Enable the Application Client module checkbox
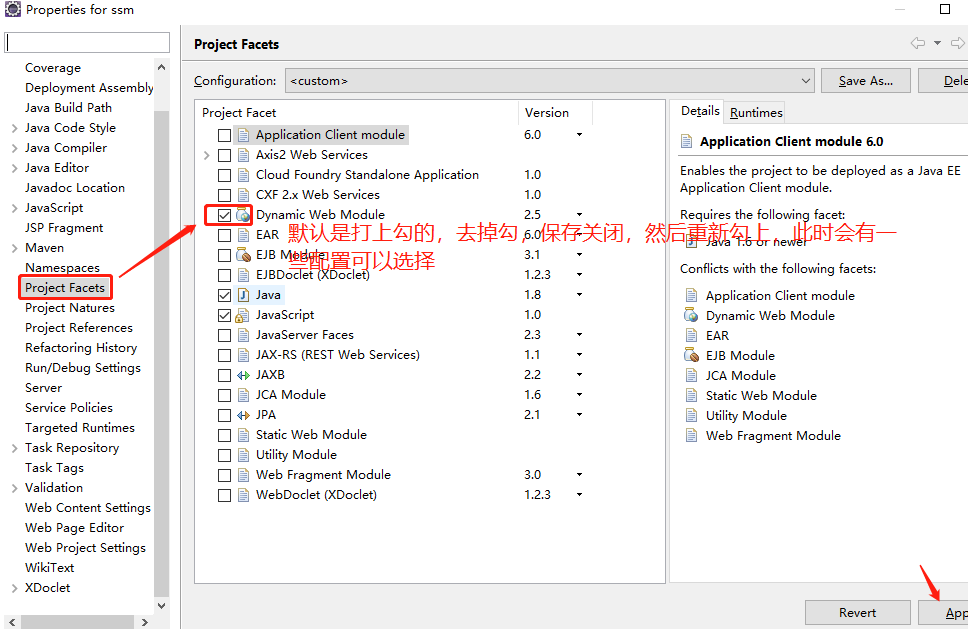 225,135
